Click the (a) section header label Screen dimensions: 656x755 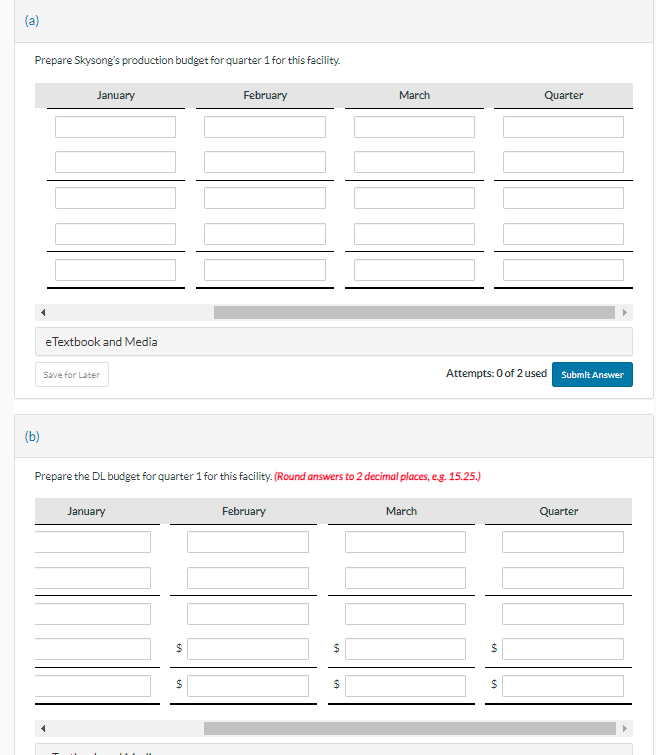pos(32,20)
